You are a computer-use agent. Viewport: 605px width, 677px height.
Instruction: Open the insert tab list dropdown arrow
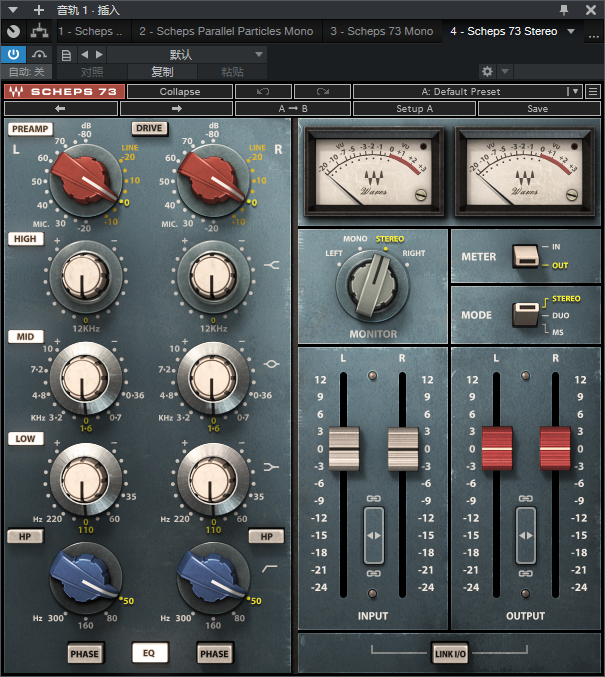click(571, 31)
